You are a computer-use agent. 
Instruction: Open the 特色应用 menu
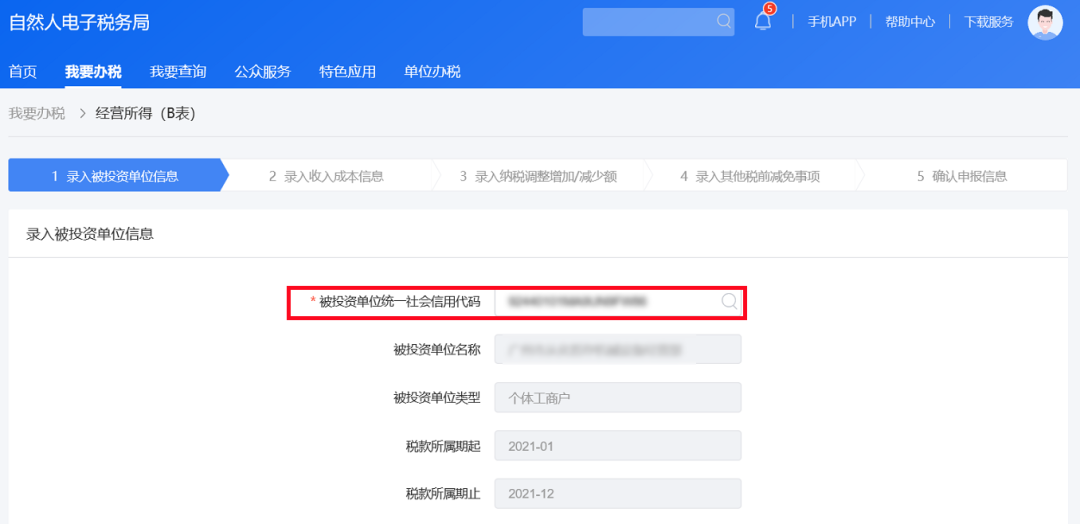point(347,72)
